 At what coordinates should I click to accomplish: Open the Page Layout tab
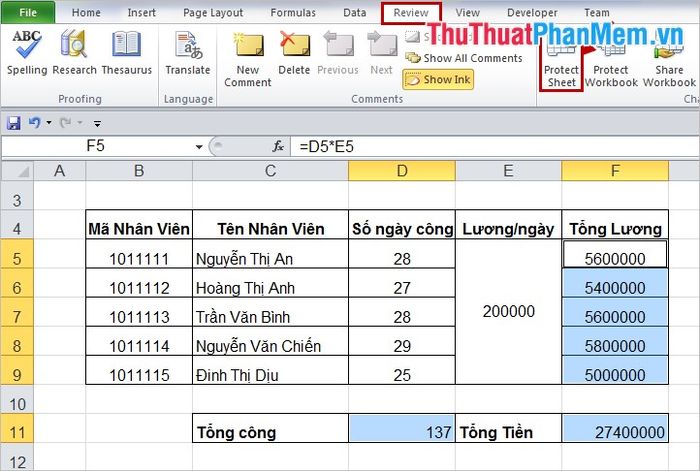213,13
